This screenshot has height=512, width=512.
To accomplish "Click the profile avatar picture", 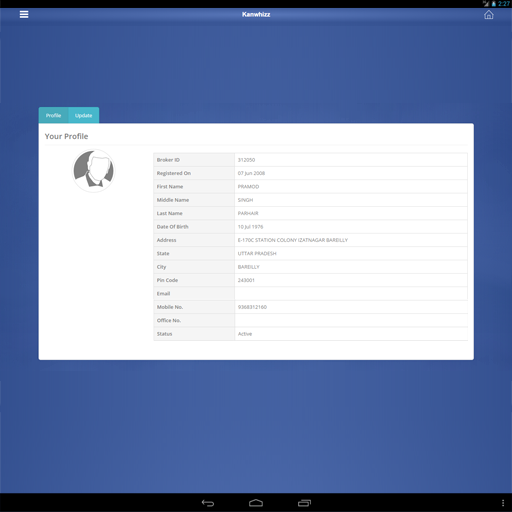I will 93,171.
